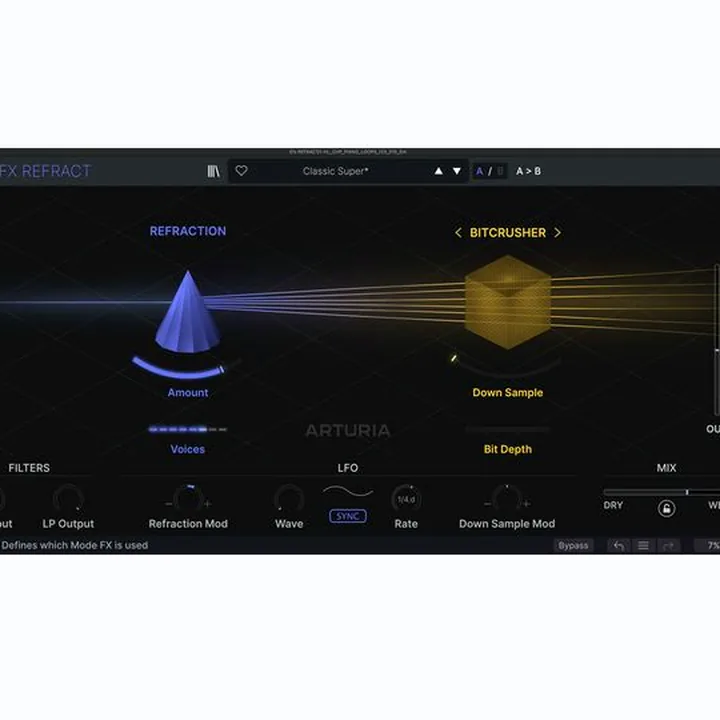The width and height of the screenshot is (720, 720).
Task: Click the Refraction Mod knob
Action: [x=188, y=499]
